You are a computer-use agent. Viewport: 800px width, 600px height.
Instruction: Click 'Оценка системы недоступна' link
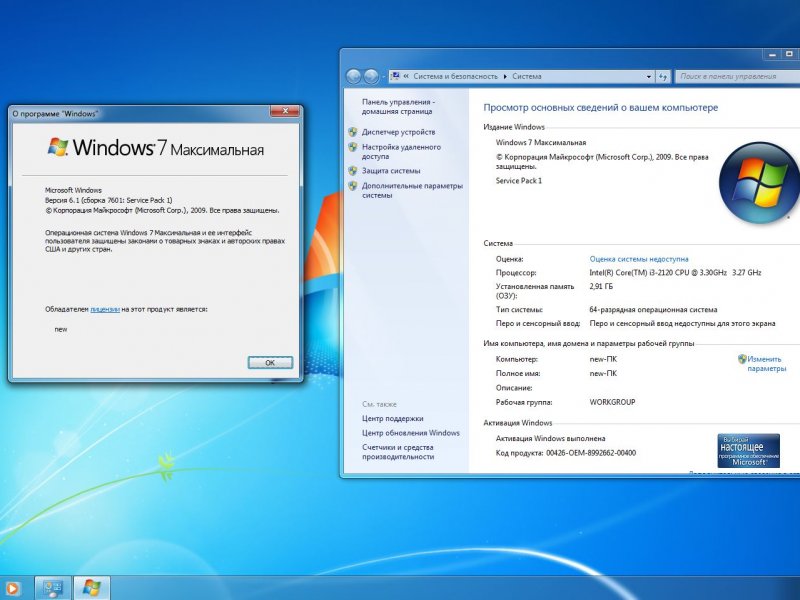(x=639, y=259)
